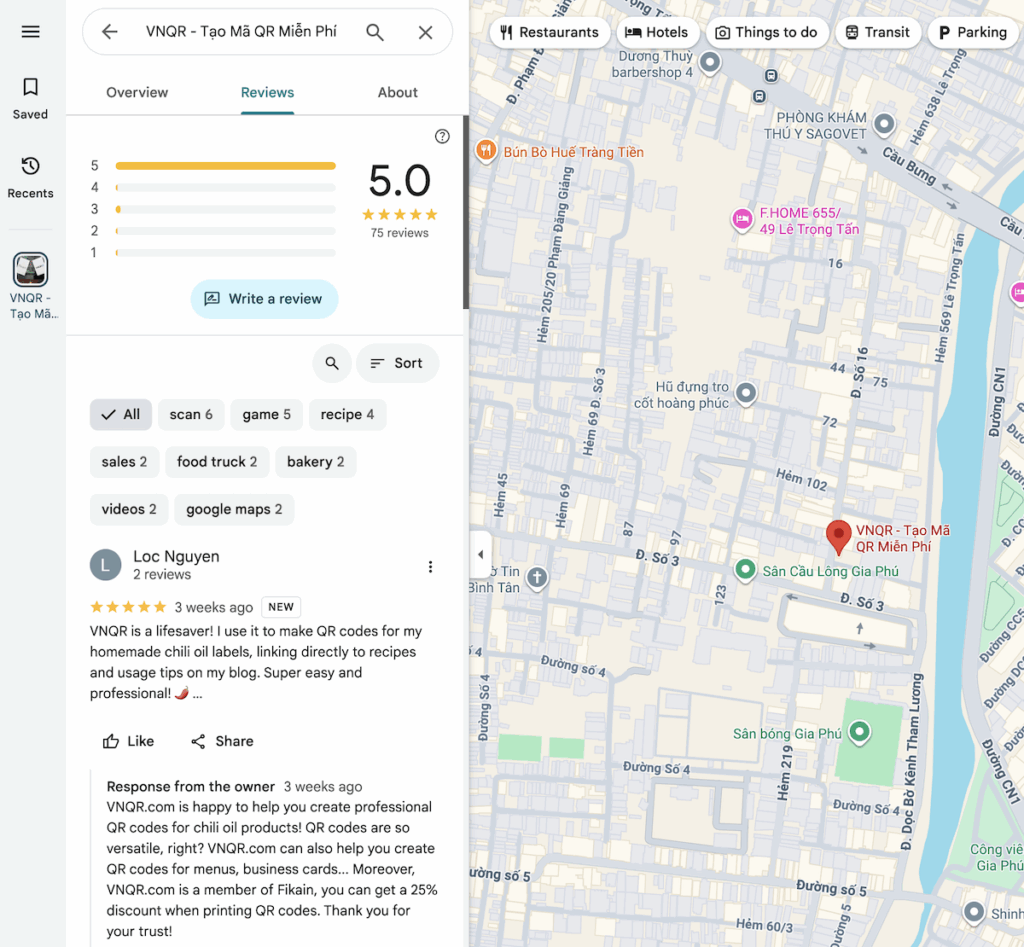The width and height of the screenshot is (1024, 947).
Task: Click the Sân Cầu Lông Gia Phú marker
Action: (745, 570)
